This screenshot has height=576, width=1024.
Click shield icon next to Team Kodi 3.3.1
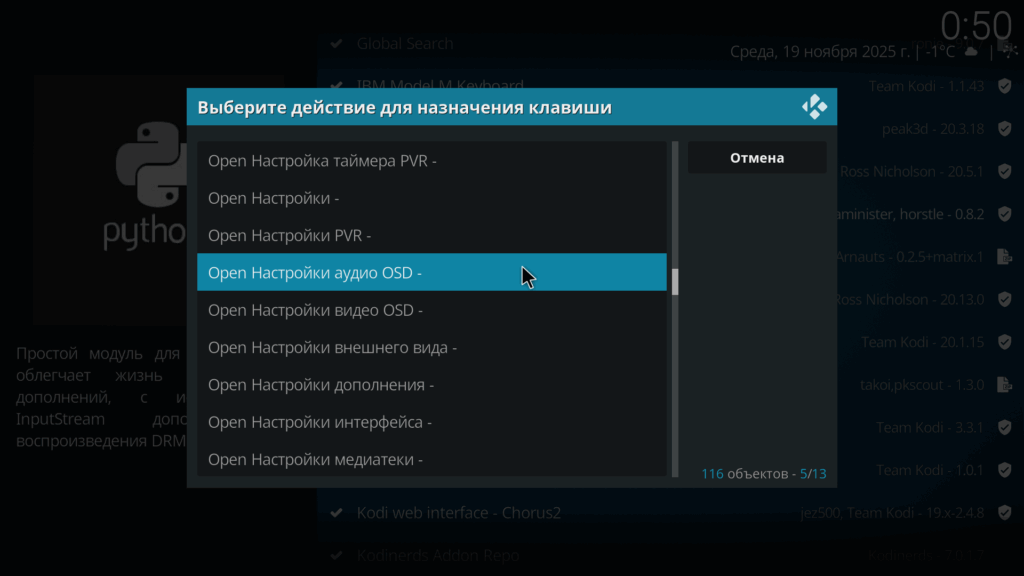coord(1004,428)
